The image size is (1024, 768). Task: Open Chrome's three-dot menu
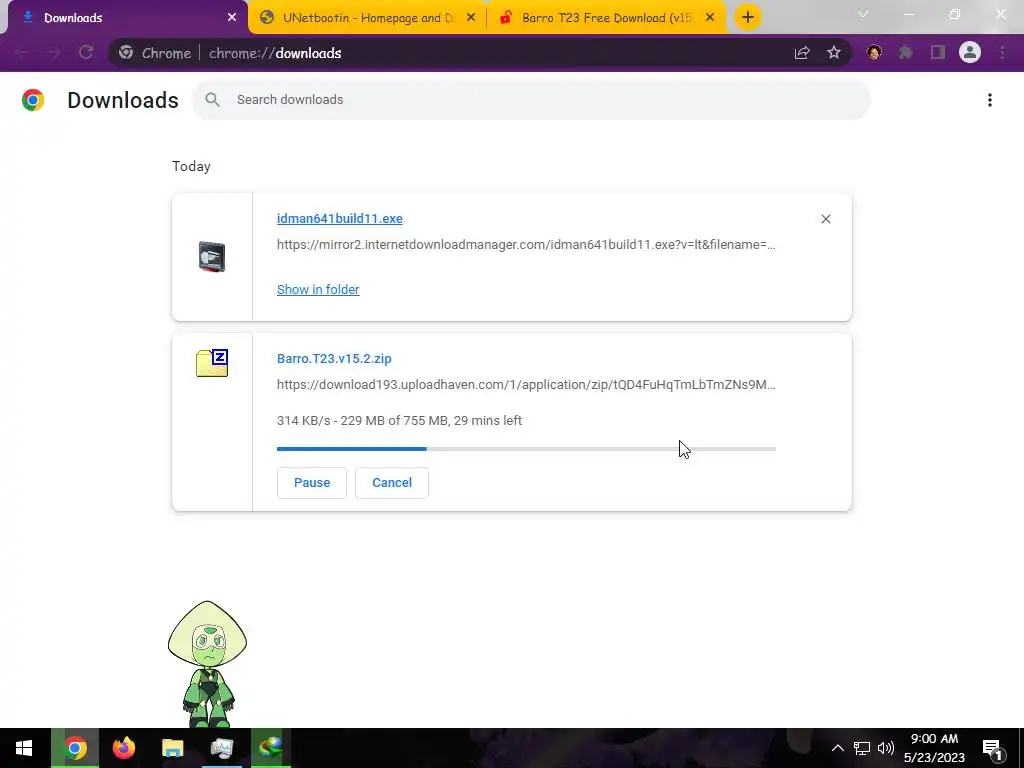[1002, 53]
